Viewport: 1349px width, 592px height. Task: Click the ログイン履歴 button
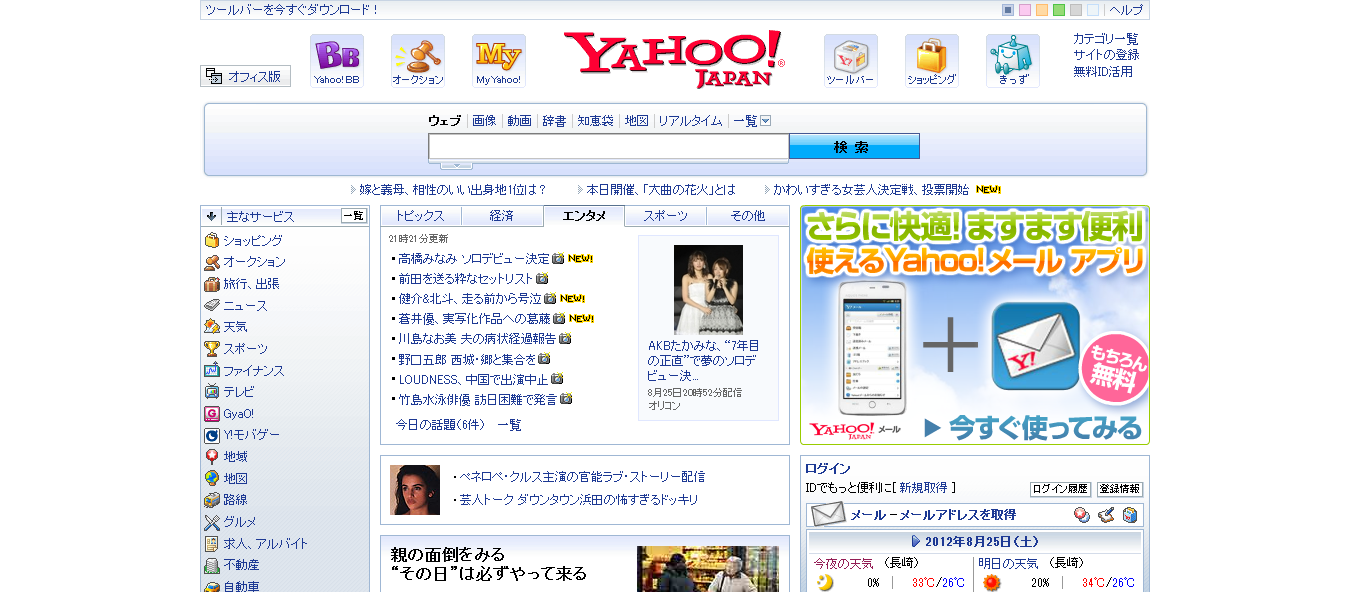1060,489
